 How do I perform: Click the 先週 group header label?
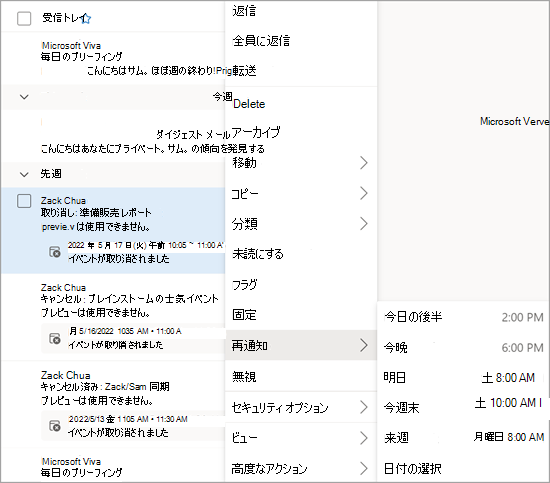point(51,174)
